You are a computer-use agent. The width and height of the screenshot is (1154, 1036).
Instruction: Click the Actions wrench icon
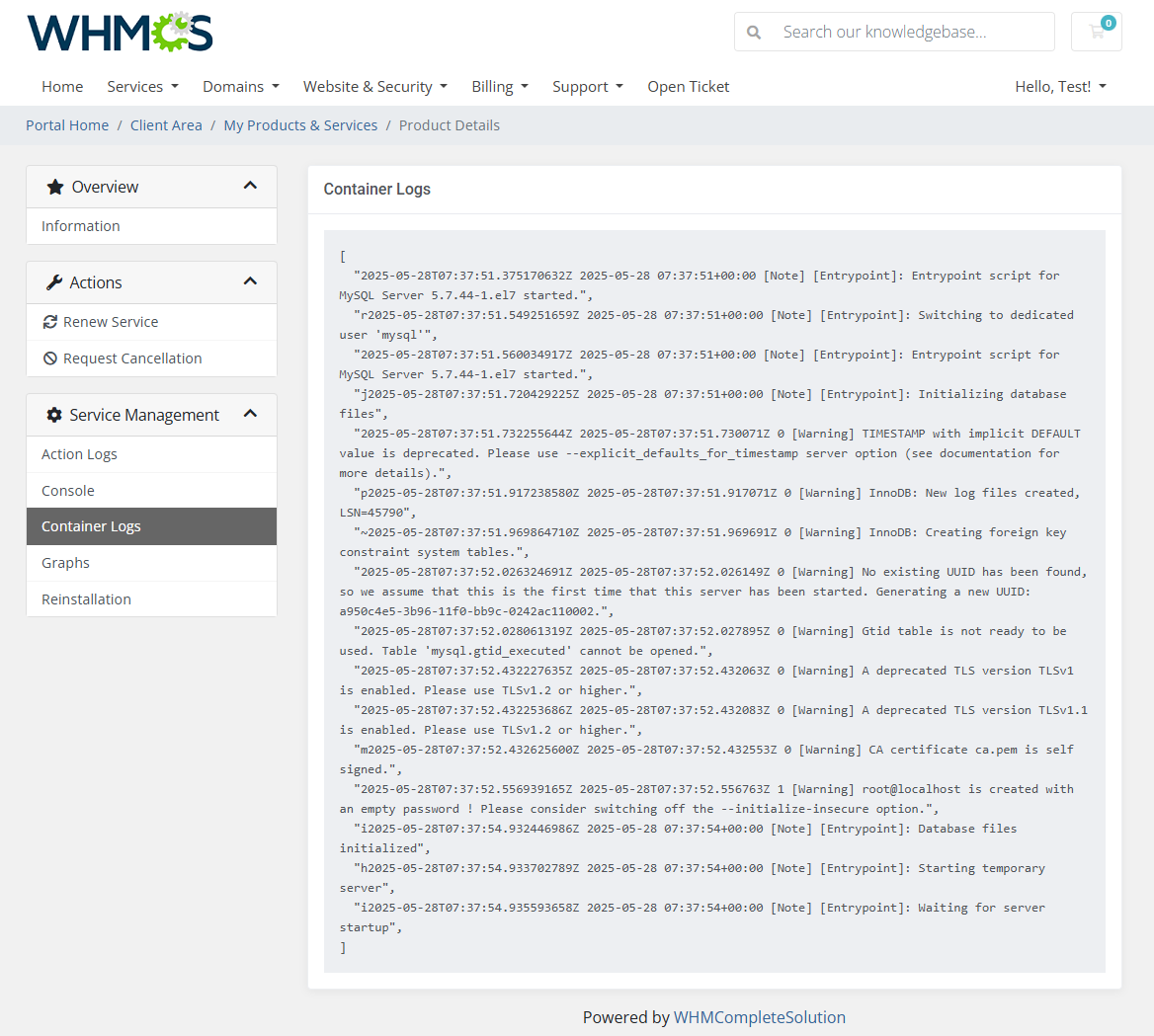[53, 282]
